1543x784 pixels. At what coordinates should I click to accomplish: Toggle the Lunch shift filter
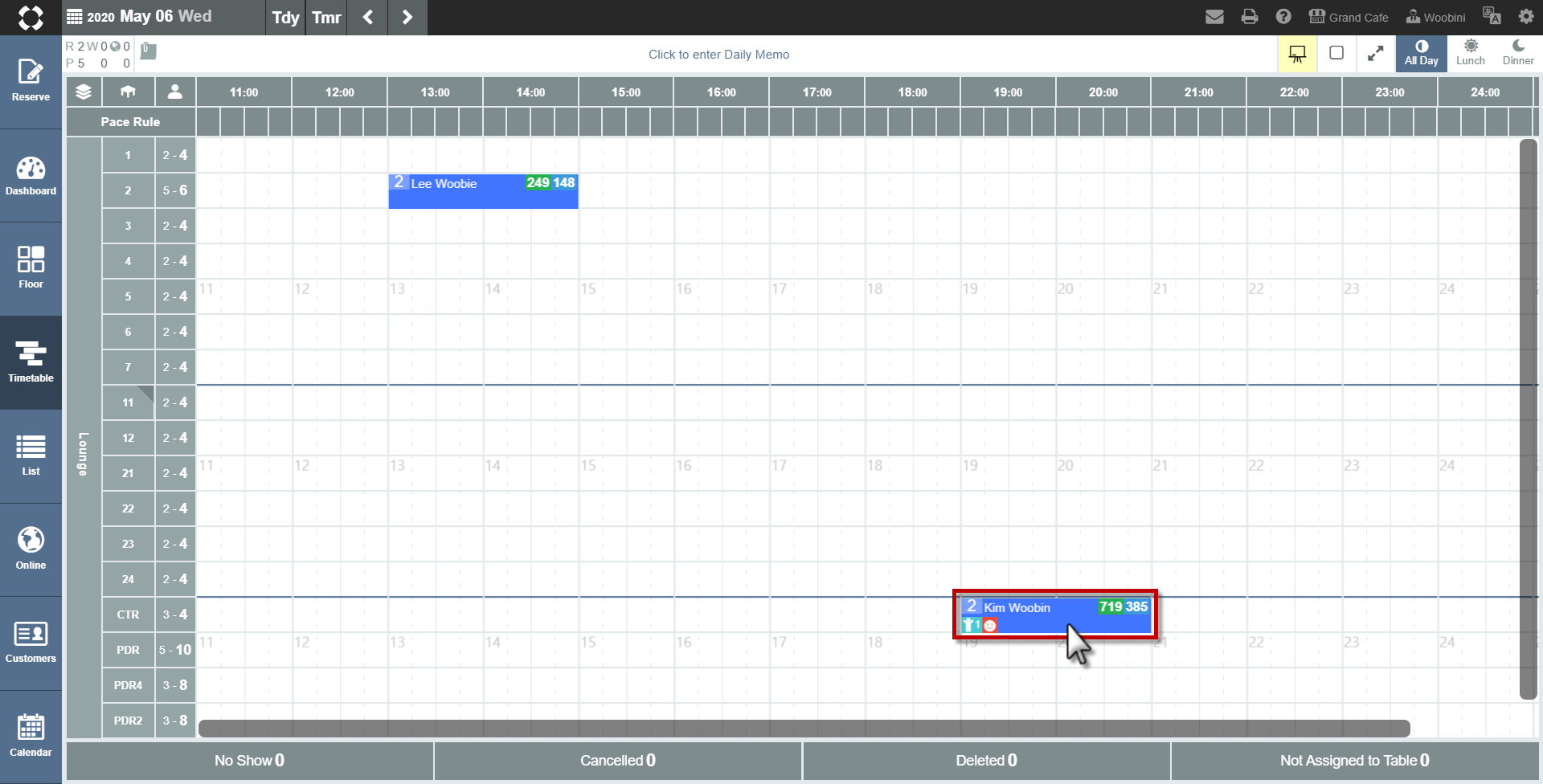[1471, 54]
